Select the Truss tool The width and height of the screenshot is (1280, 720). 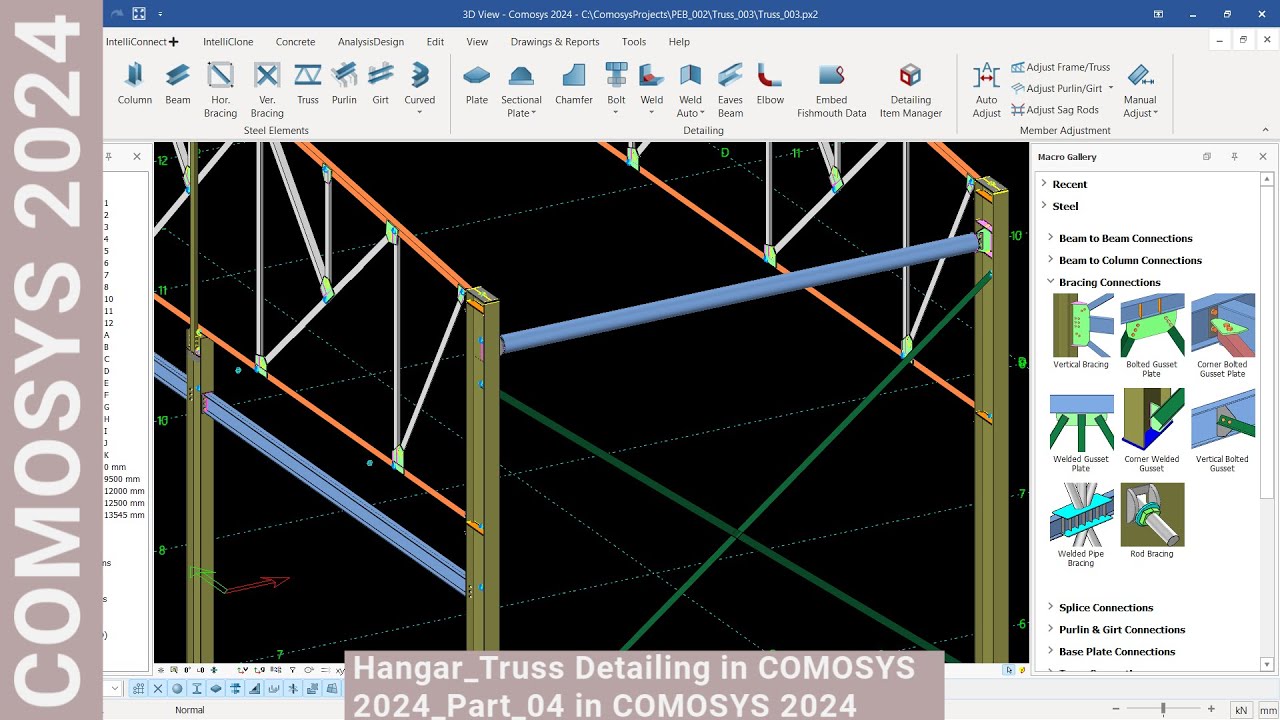point(308,84)
